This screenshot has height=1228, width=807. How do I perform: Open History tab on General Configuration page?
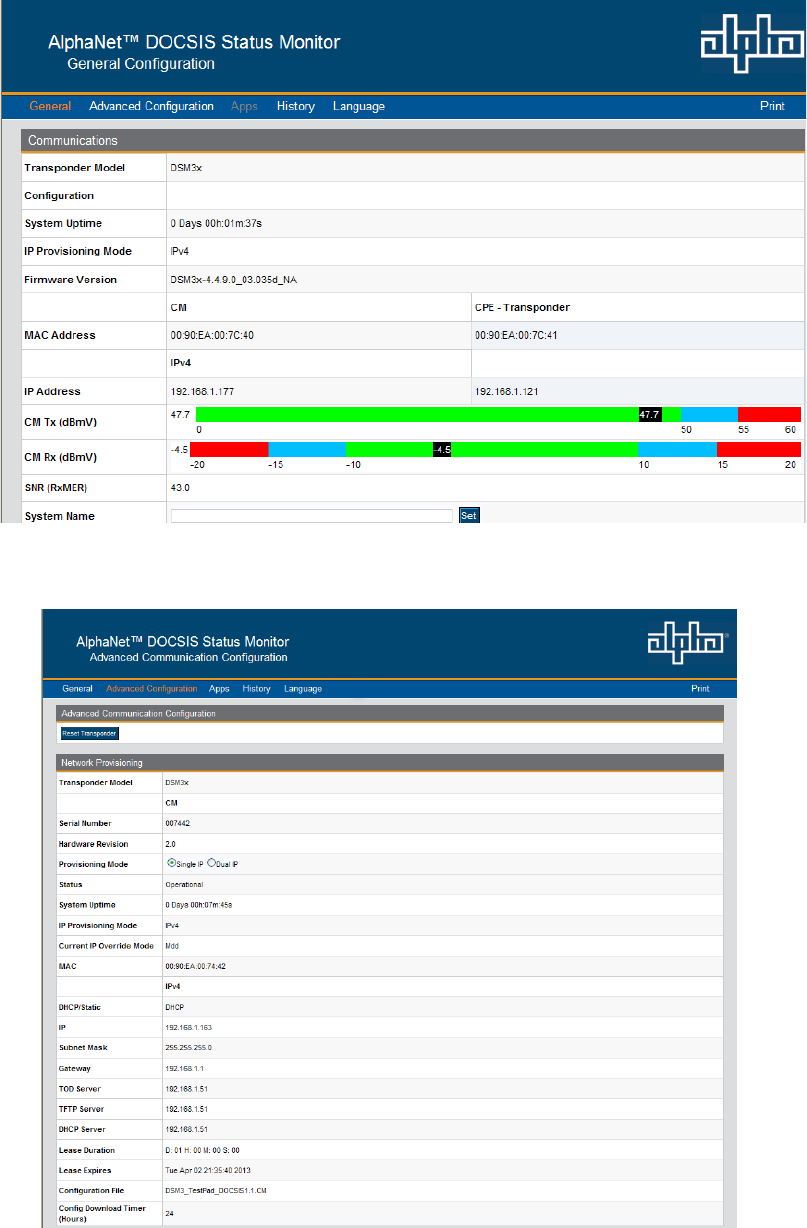point(296,106)
